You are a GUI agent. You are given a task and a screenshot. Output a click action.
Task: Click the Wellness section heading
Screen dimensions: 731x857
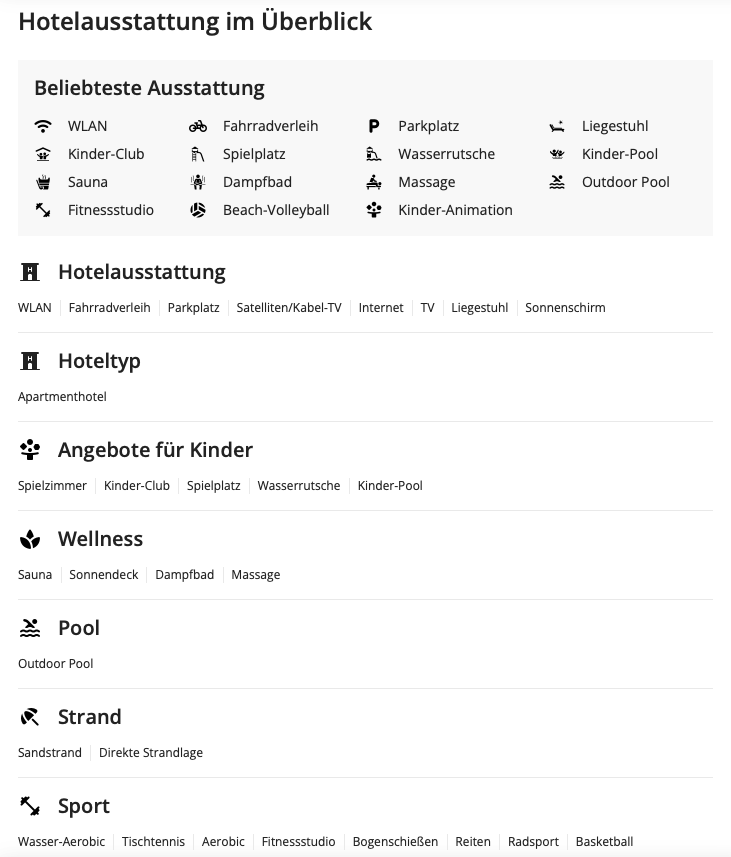coord(100,539)
